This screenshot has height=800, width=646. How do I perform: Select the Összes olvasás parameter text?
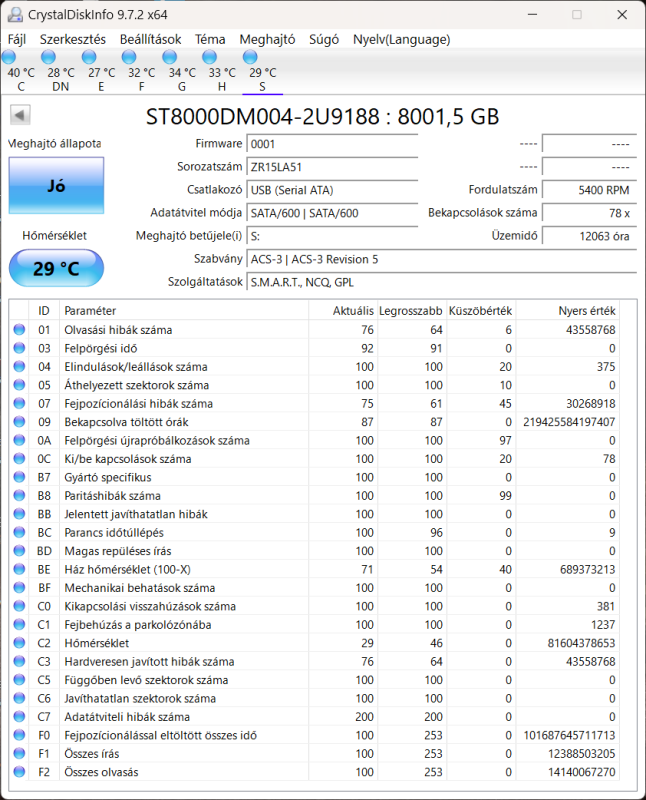pos(101,772)
